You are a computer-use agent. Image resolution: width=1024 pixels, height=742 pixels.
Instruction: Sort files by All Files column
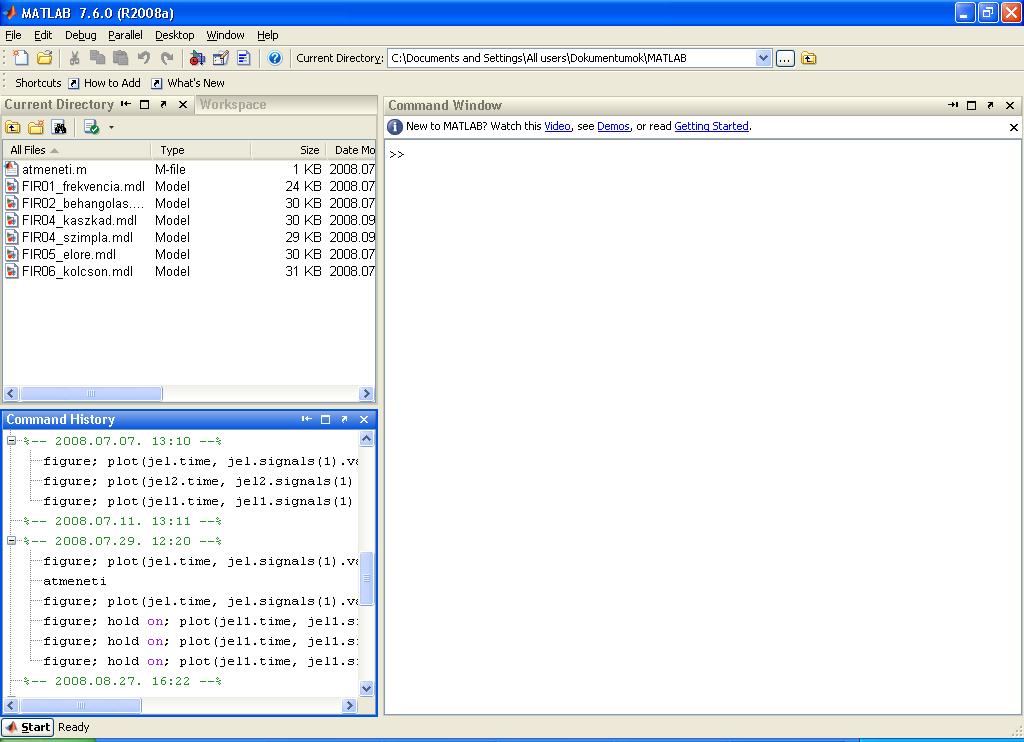[x=77, y=150]
